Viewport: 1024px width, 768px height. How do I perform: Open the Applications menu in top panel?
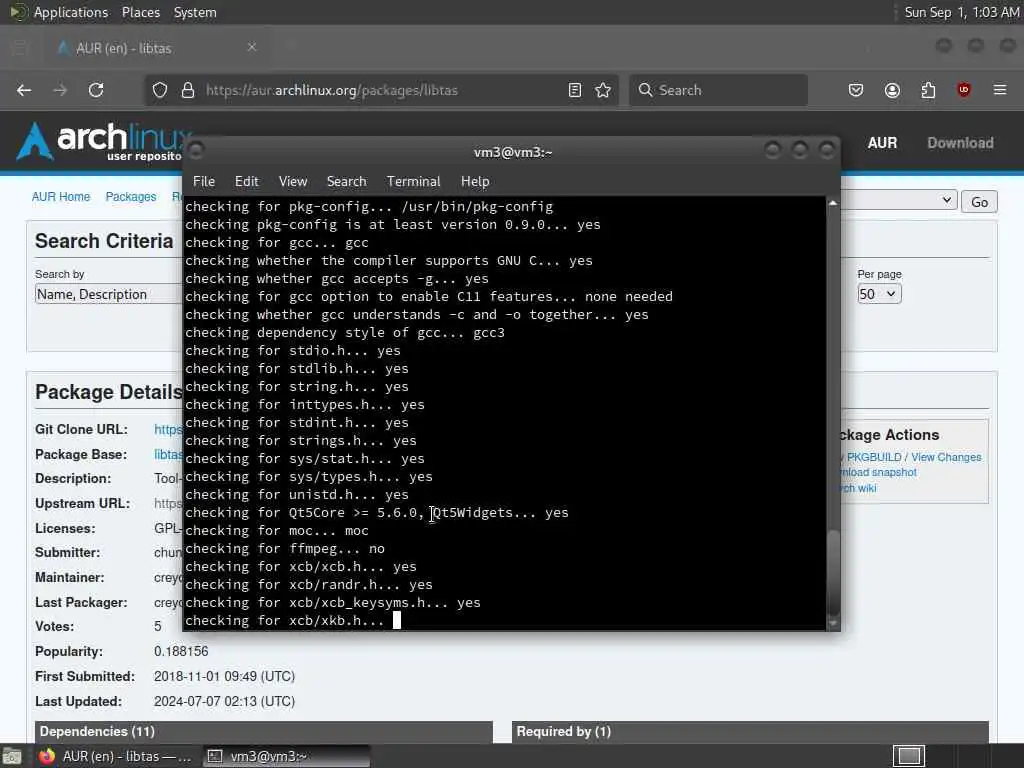(71, 12)
